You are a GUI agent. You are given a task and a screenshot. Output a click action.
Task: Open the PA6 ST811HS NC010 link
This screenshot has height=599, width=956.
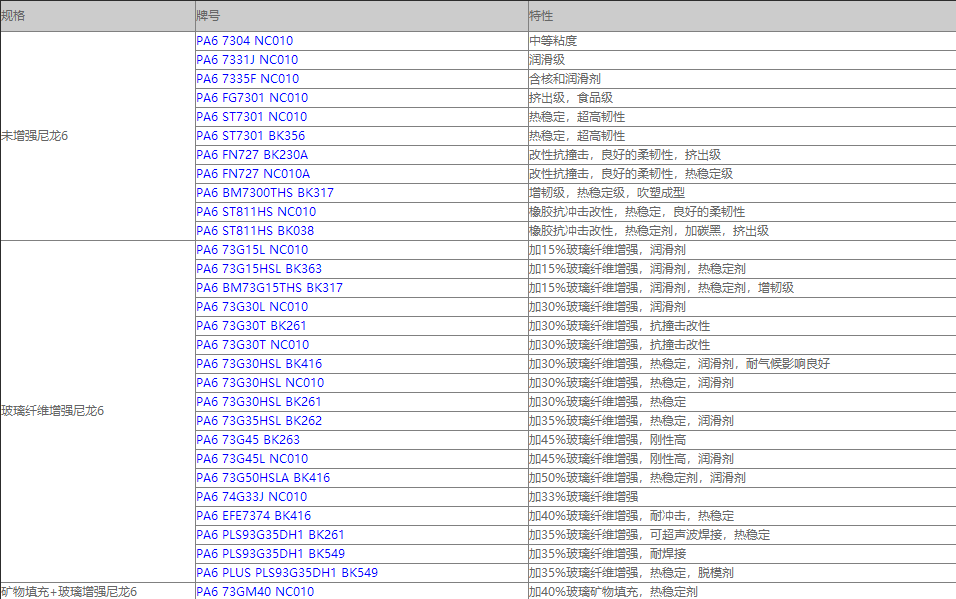(x=256, y=212)
